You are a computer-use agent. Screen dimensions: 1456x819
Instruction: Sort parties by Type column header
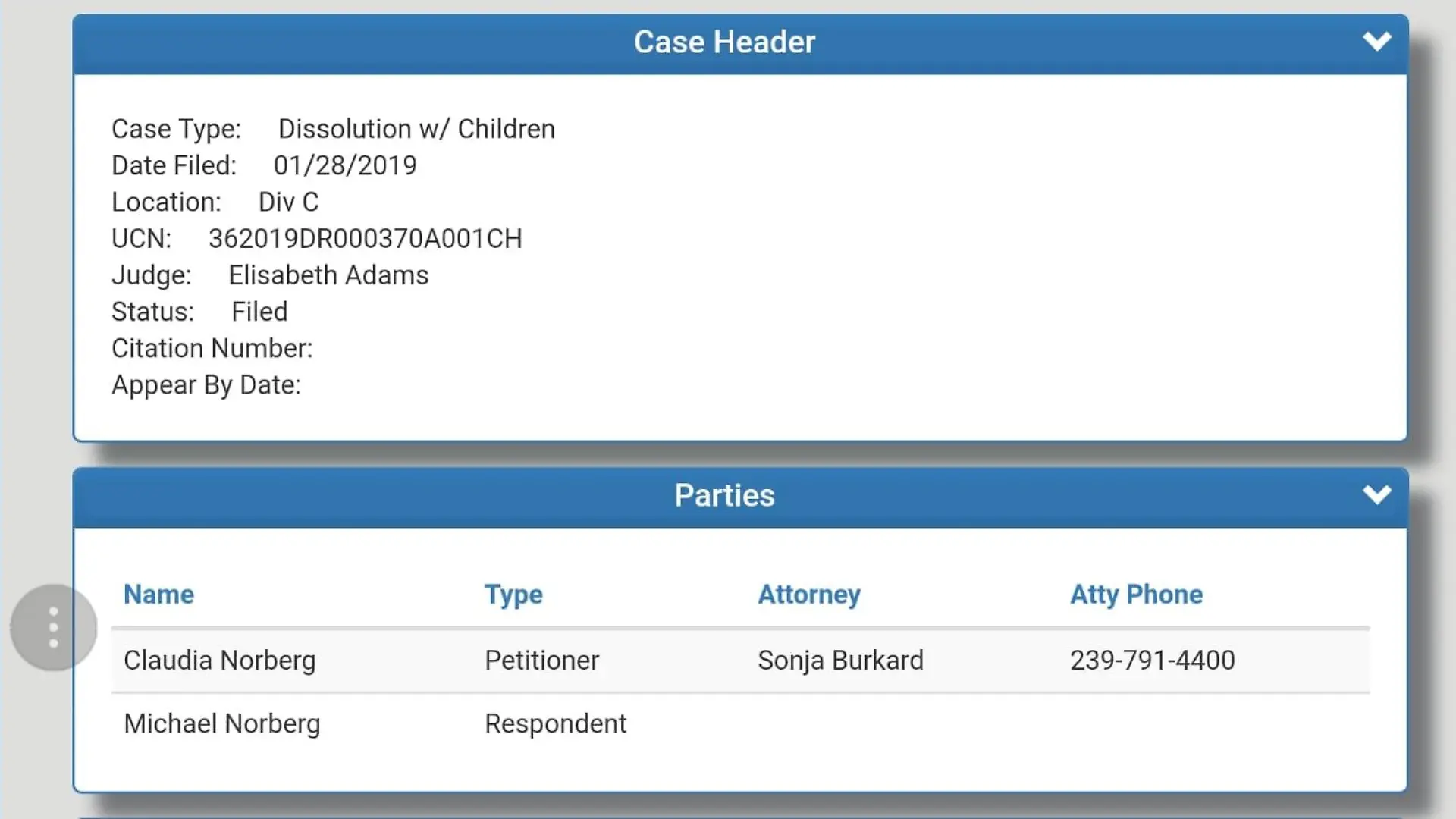point(513,595)
